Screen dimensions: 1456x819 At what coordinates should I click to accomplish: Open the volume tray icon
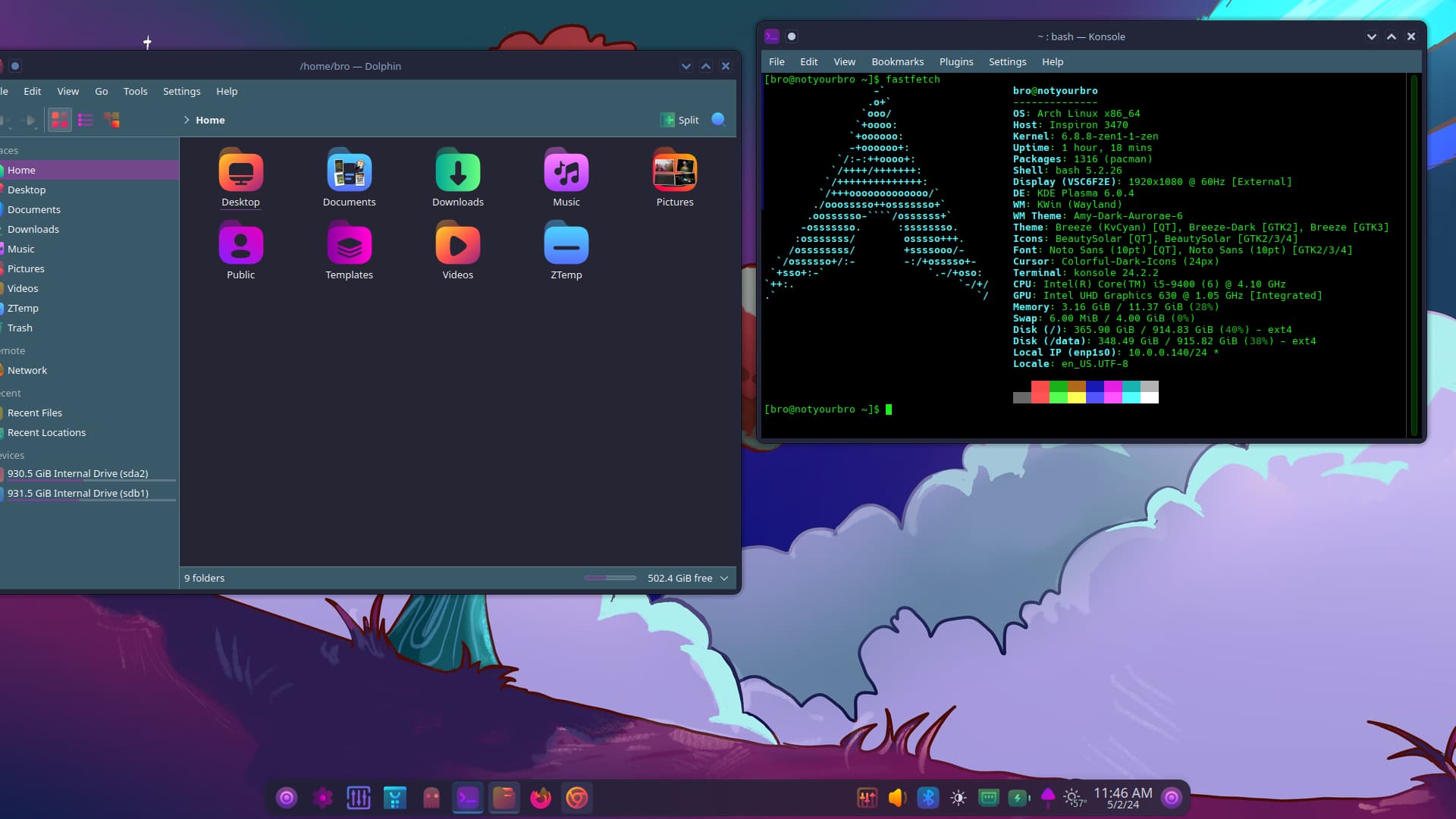tap(897, 797)
